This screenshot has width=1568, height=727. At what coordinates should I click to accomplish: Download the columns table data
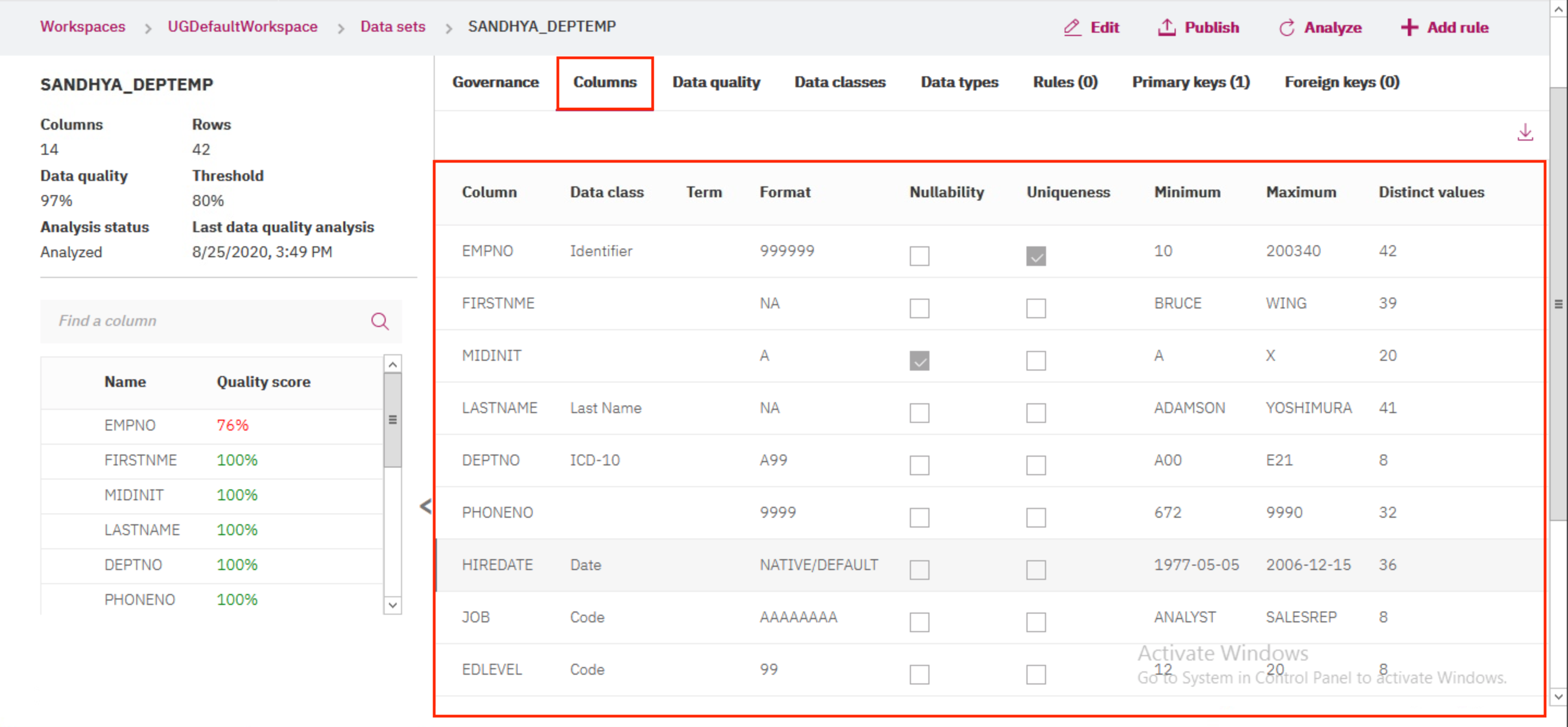click(x=1525, y=132)
